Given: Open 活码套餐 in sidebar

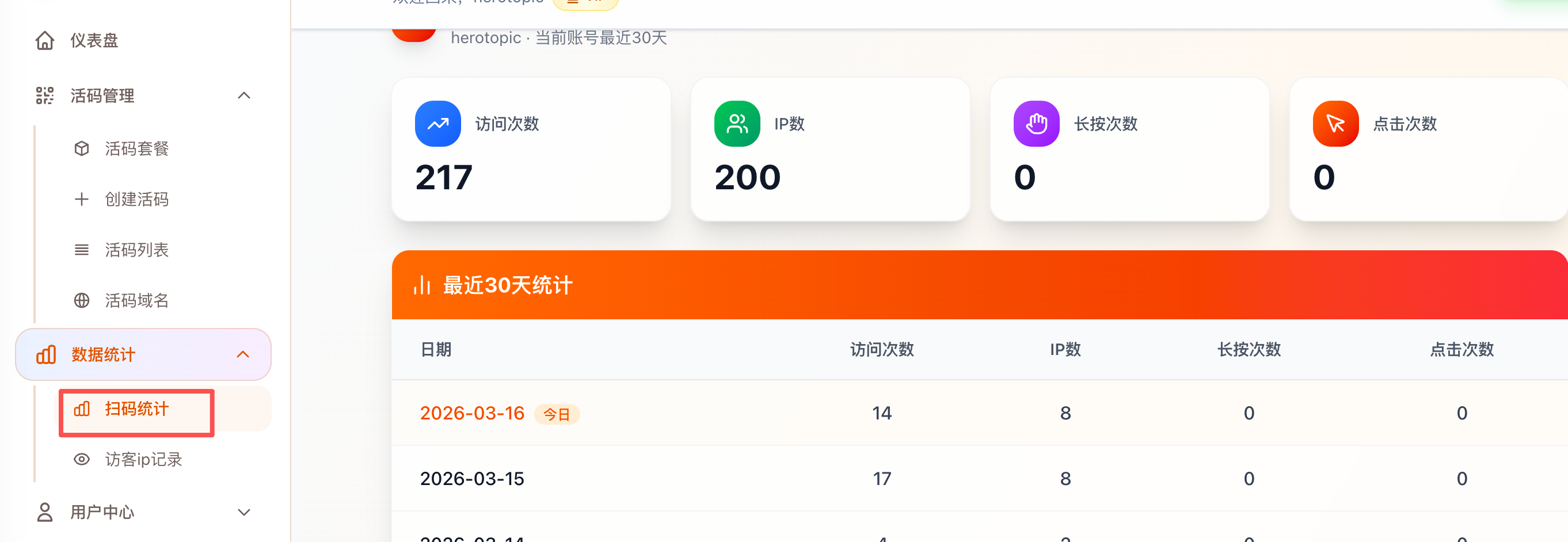Looking at the screenshot, I should [136, 149].
